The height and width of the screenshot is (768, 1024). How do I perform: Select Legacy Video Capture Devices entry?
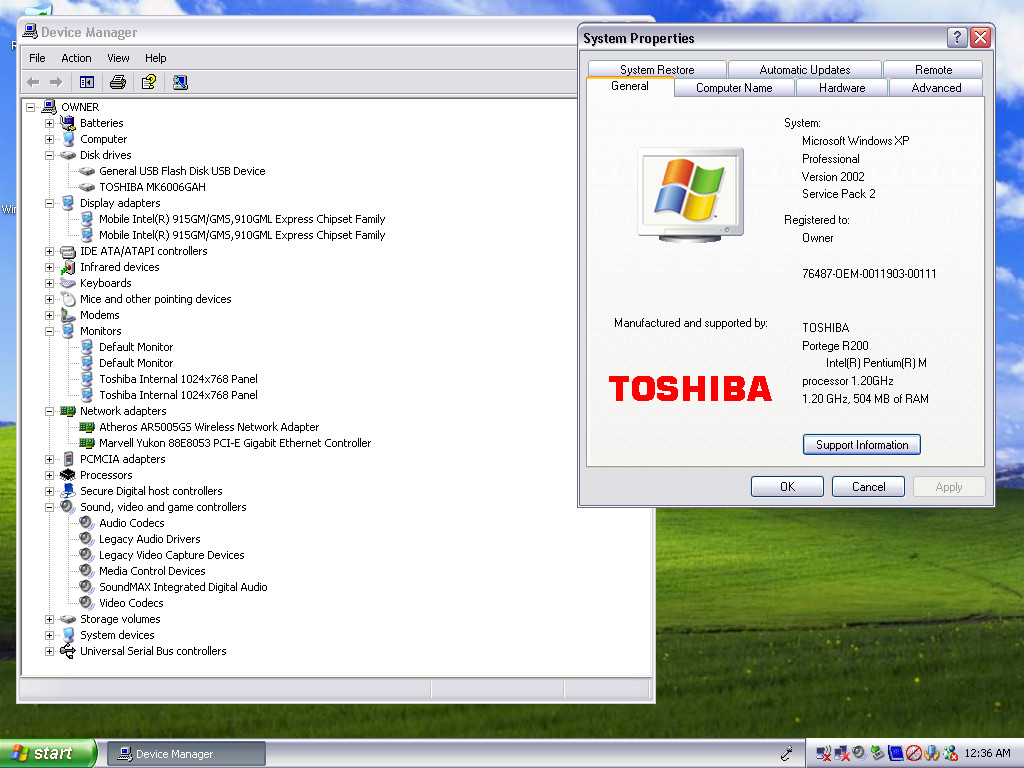pyautogui.click(x=172, y=555)
